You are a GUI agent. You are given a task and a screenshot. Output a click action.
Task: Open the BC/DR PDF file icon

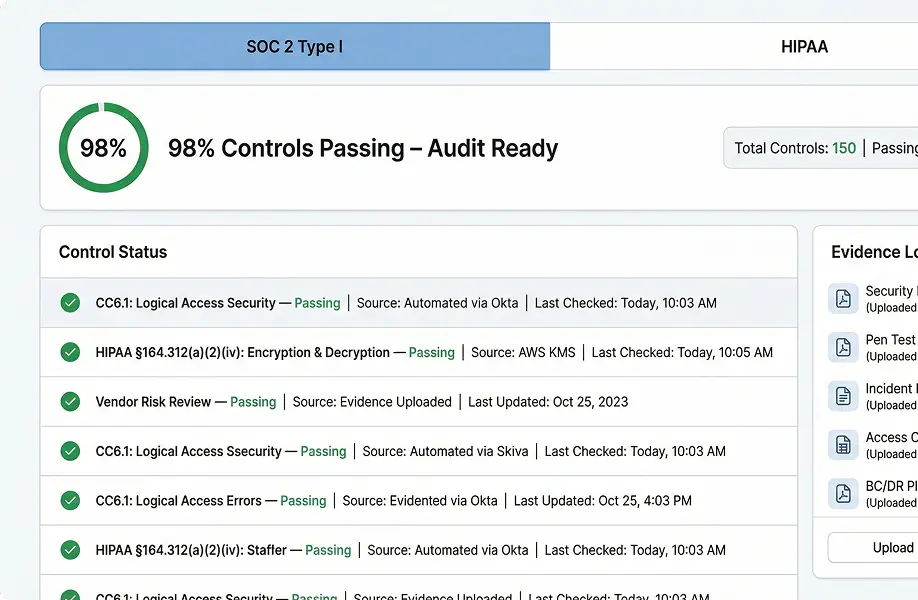[x=843, y=494]
